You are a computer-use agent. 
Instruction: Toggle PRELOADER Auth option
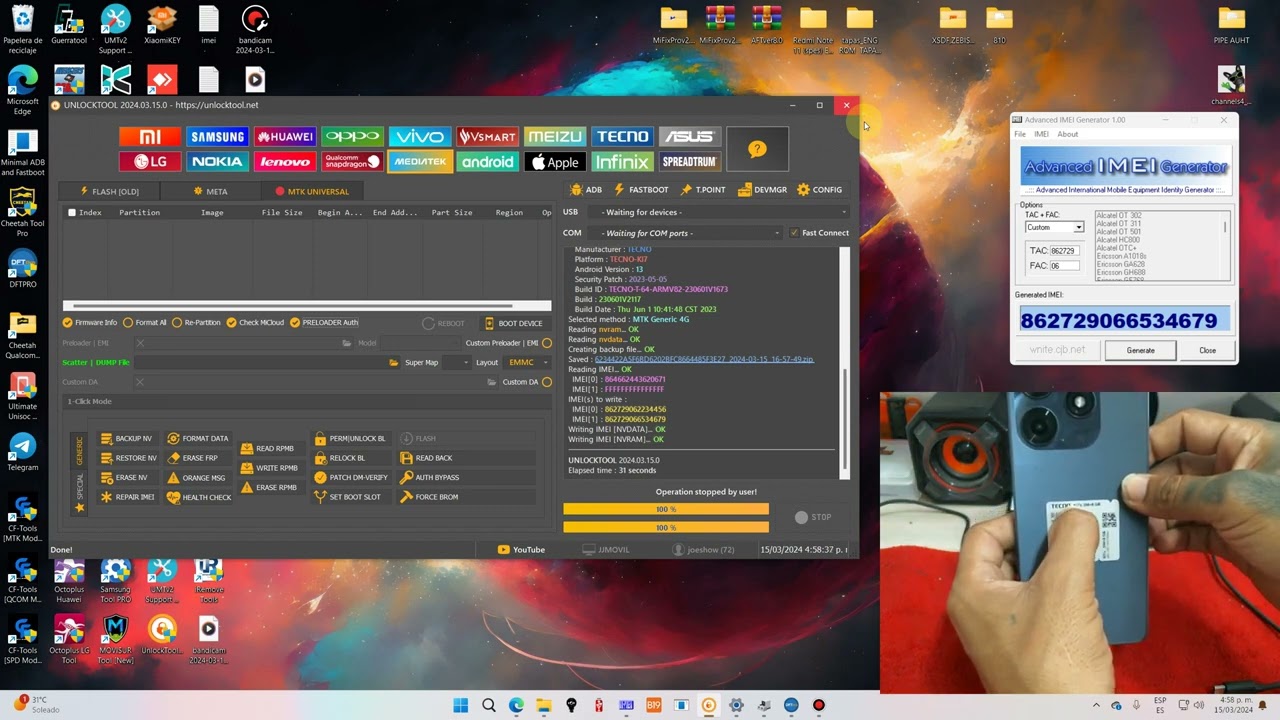(324, 323)
